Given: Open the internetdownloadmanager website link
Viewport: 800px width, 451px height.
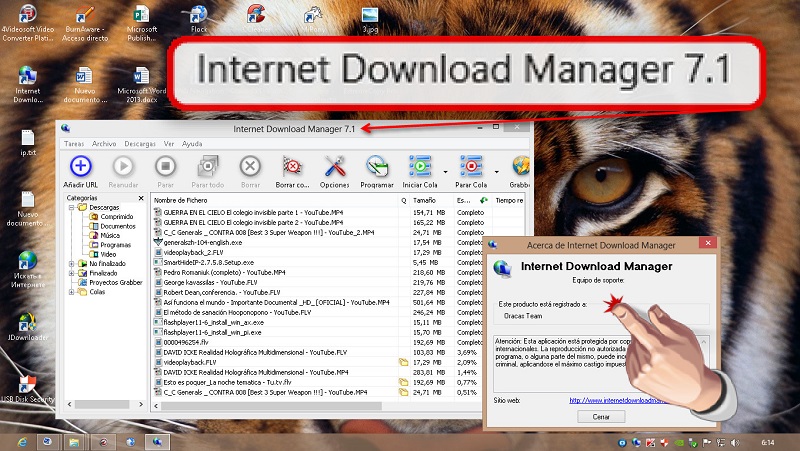Looking at the screenshot, I should [x=618, y=400].
